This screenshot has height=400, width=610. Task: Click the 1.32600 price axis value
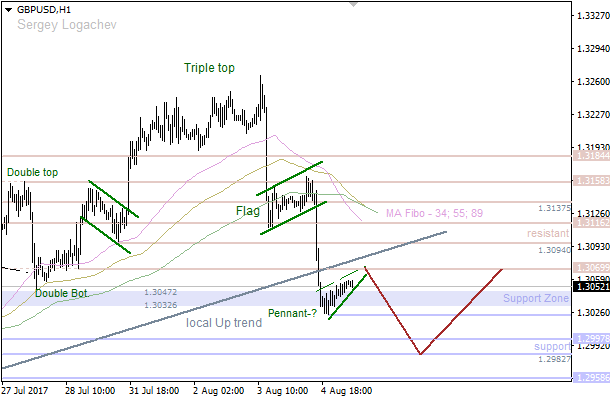coord(594,81)
